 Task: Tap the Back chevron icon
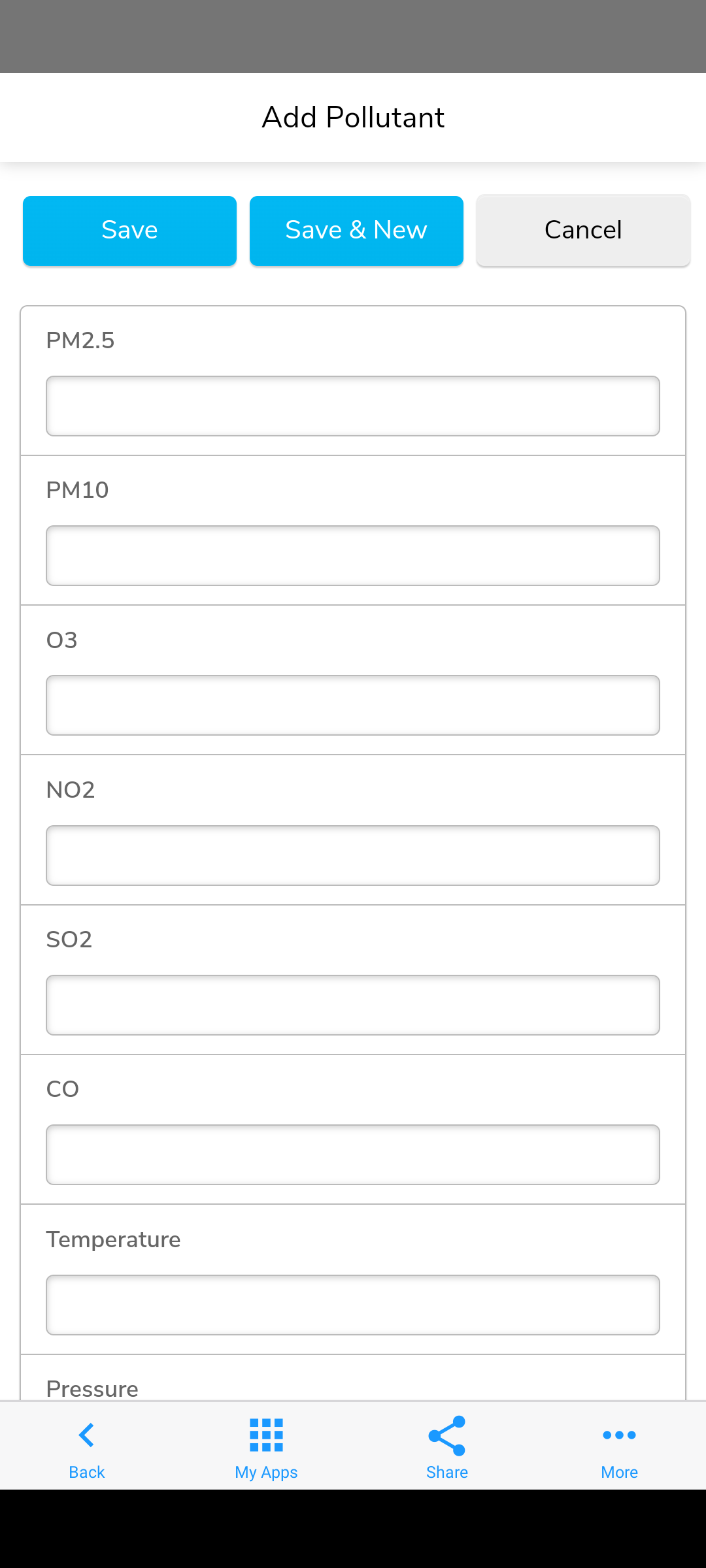click(86, 1435)
